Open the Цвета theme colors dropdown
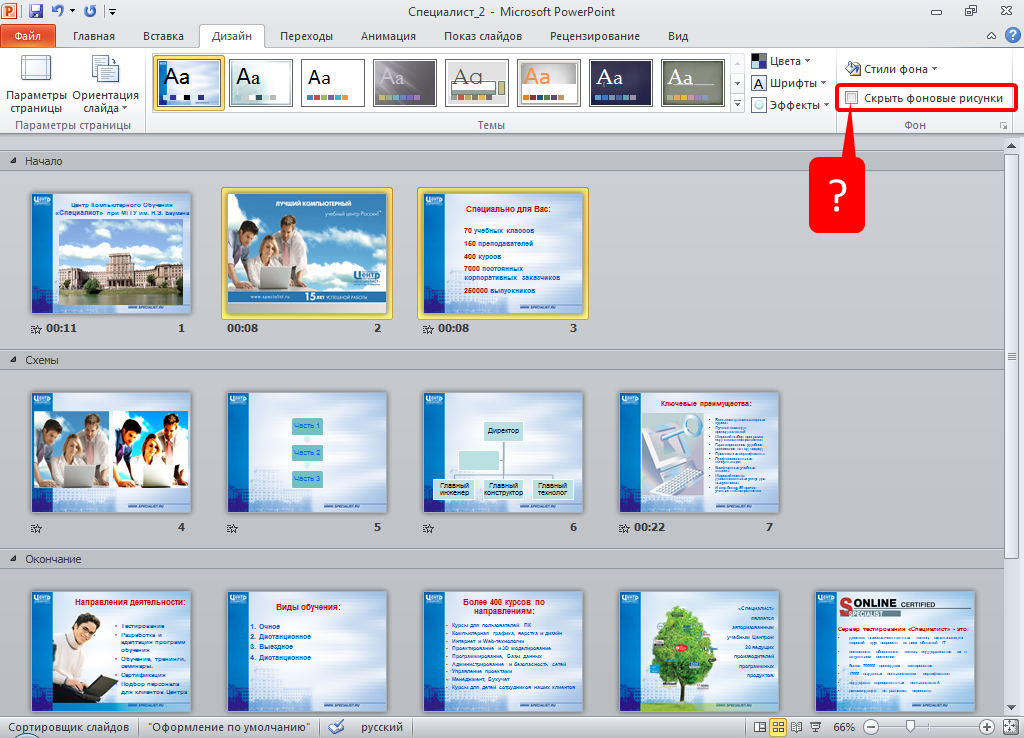Viewport: 1024px width, 738px height. click(783, 61)
